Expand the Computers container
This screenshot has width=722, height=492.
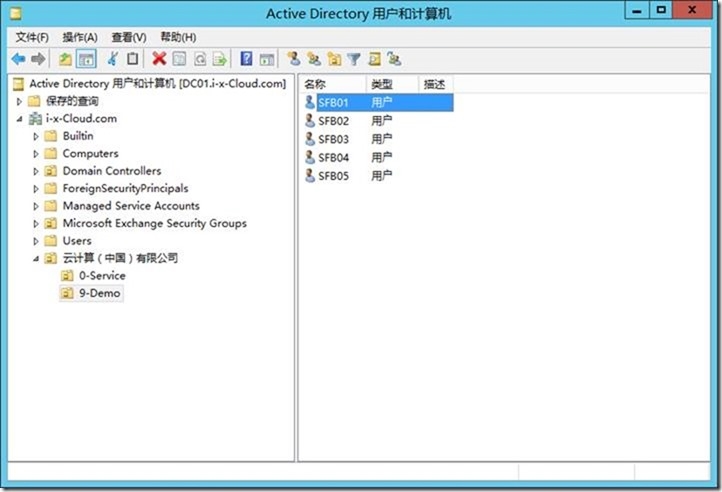pyautogui.click(x=36, y=153)
